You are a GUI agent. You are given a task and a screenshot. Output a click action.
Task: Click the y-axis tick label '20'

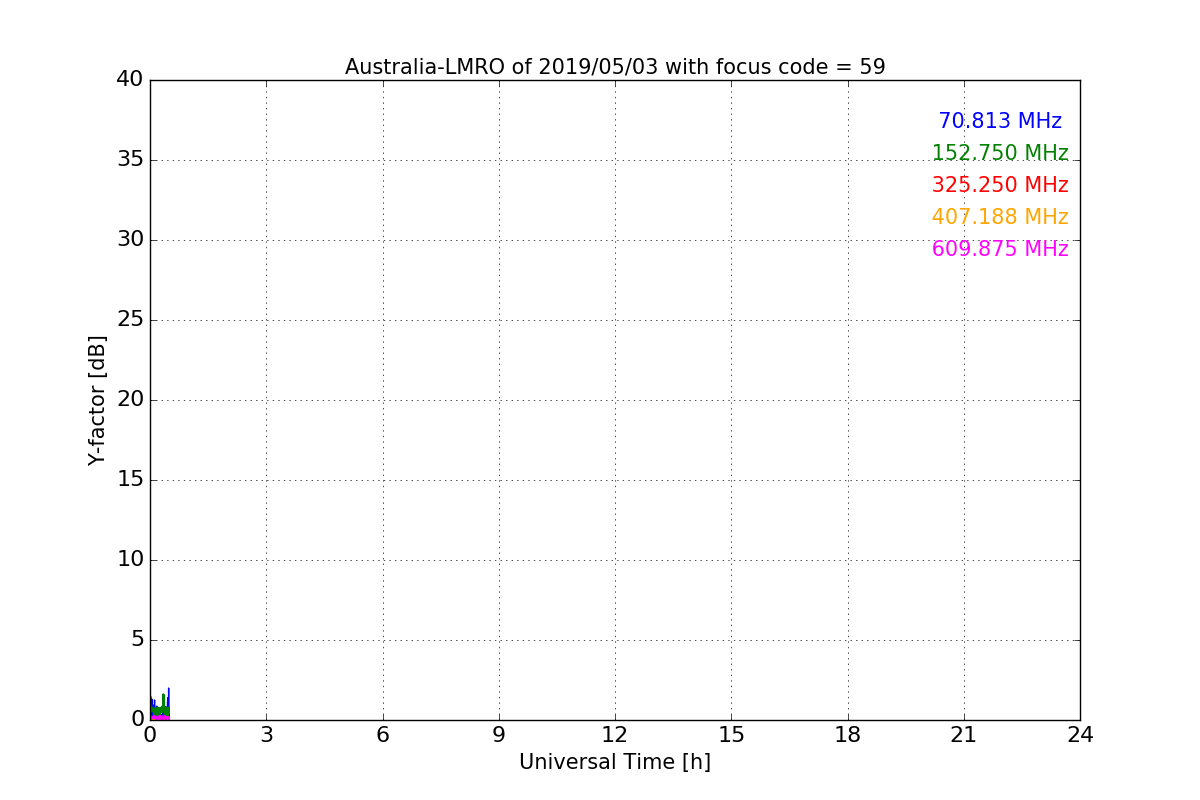click(x=130, y=399)
